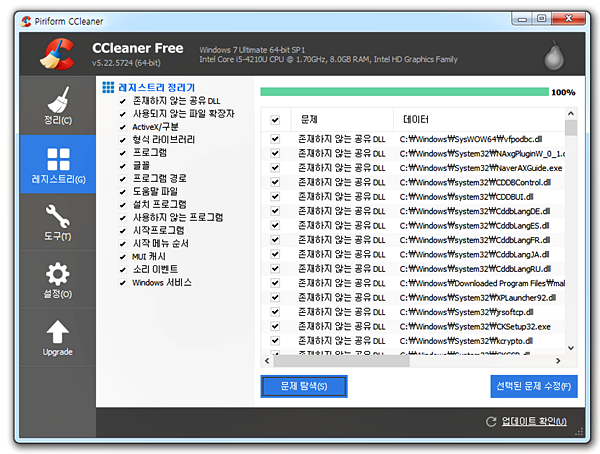
Task: Uncheck the vfpodbc.dll result row
Action: [x=275, y=139]
